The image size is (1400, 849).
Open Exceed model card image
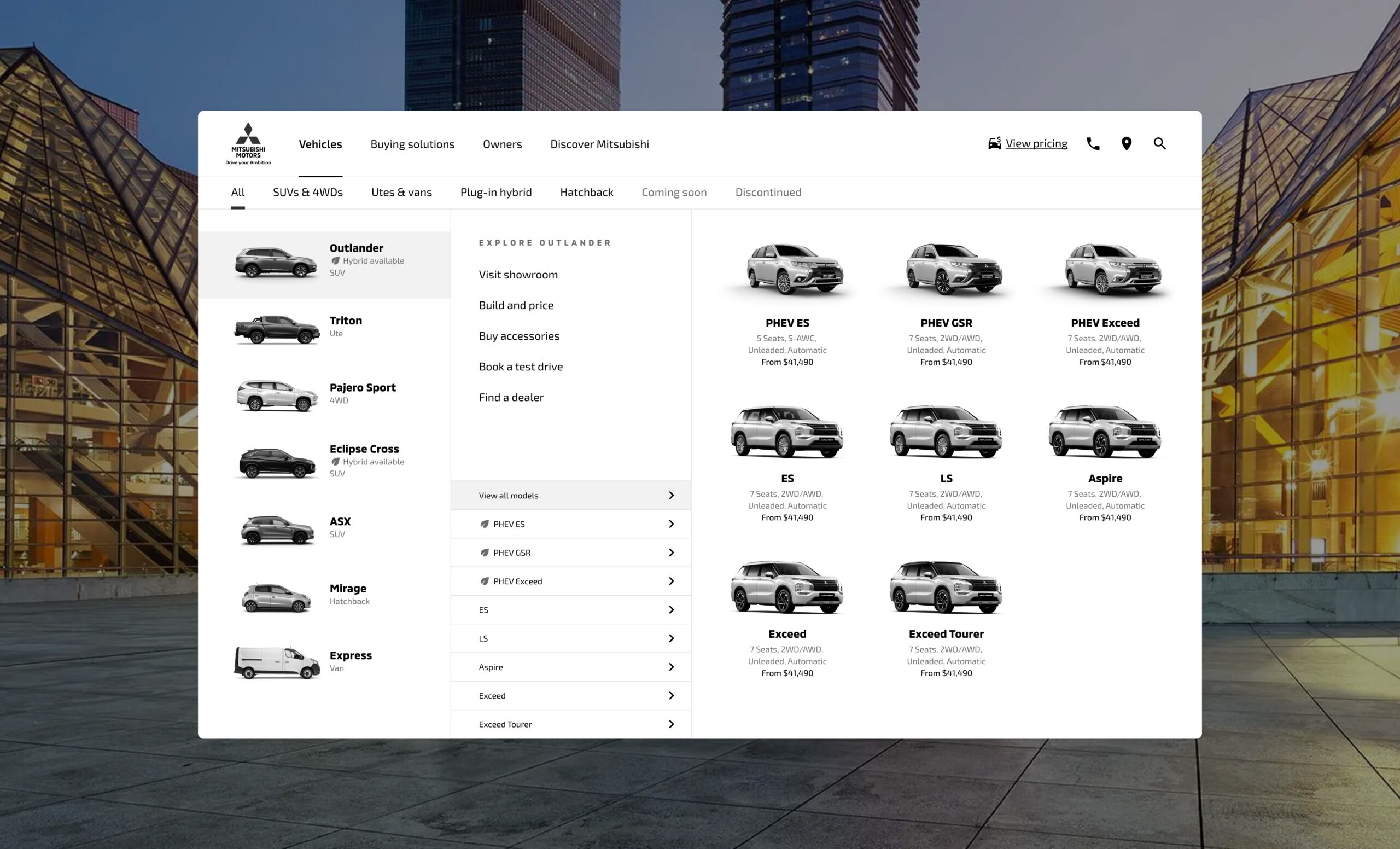point(787,587)
